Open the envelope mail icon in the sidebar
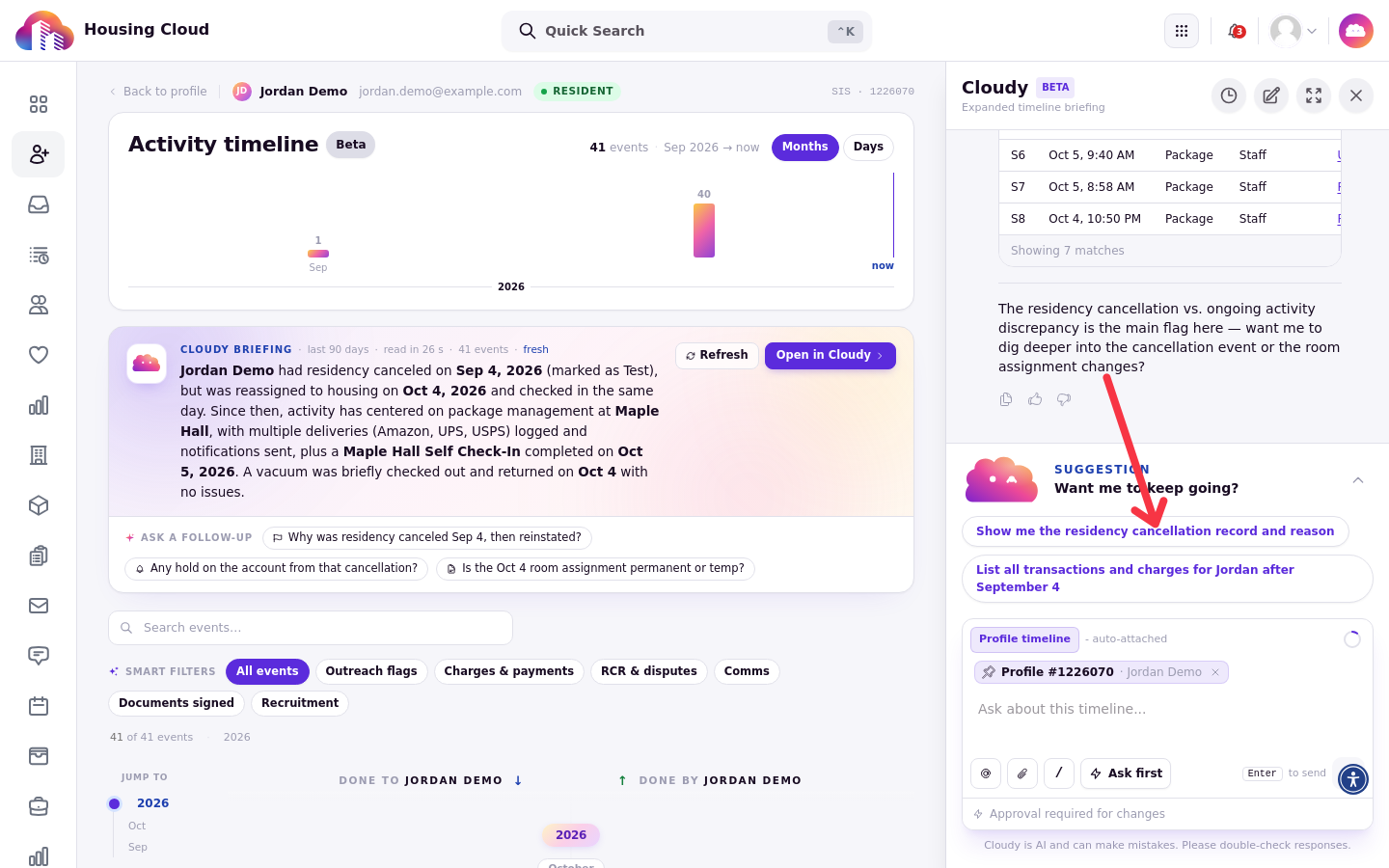 click(39, 606)
